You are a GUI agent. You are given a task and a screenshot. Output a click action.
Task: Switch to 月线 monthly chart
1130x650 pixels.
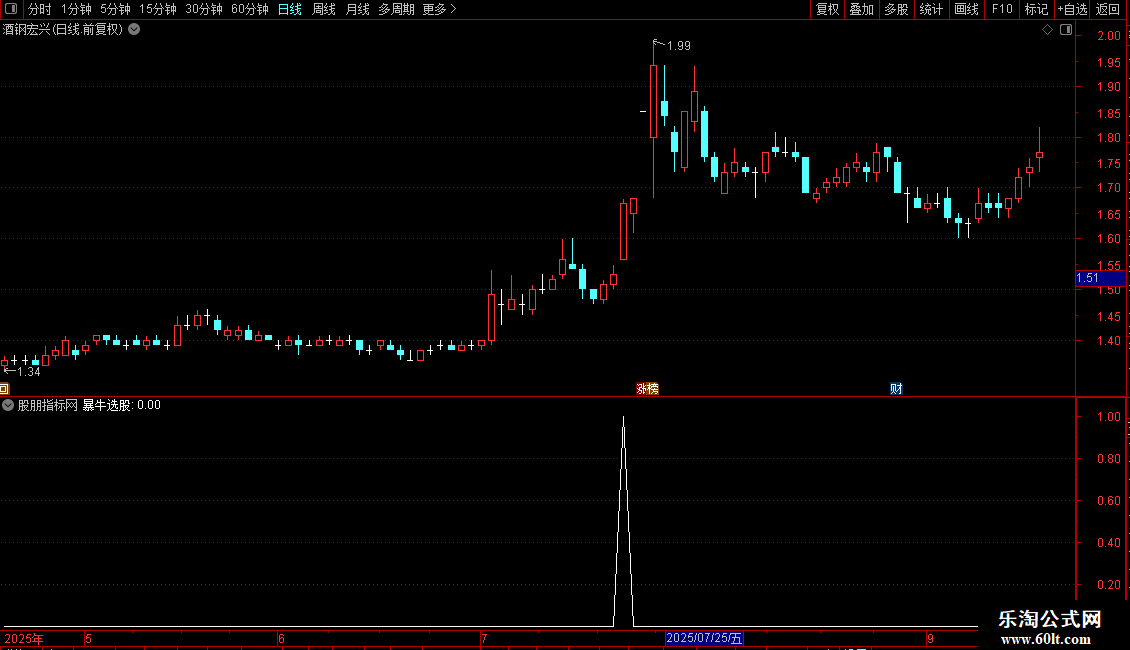(x=357, y=9)
